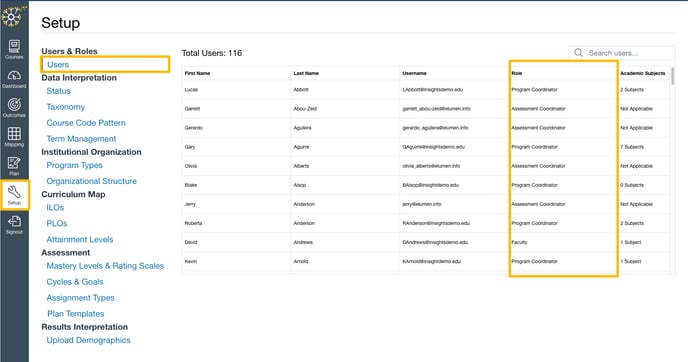Click the app logo at top left
The height and width of the screenshot is (362, 688).
pos(13,17)
